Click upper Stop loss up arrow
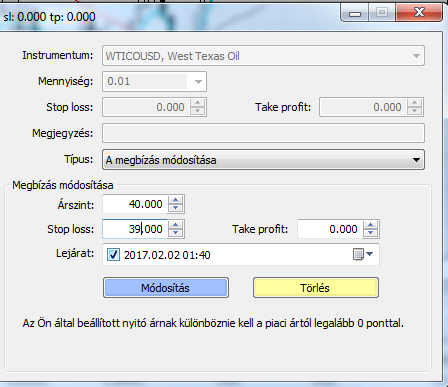The width and height of the screenshot is (448, 387). point(197,103)
